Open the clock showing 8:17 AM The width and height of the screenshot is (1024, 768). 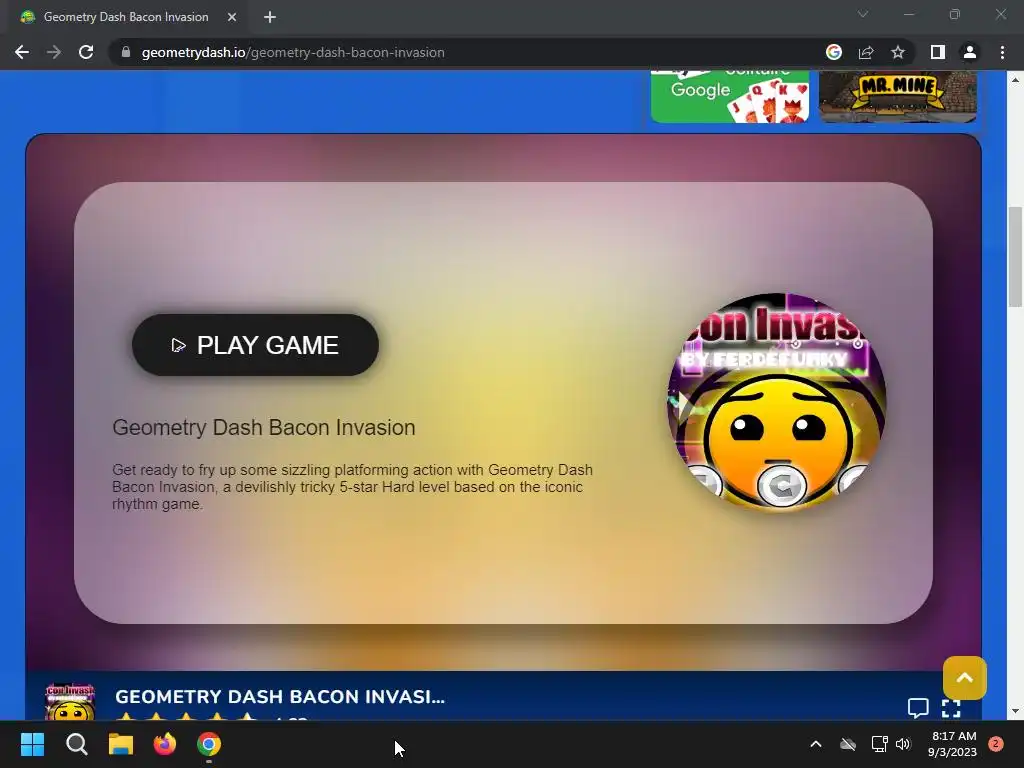(x=953, y=744)
